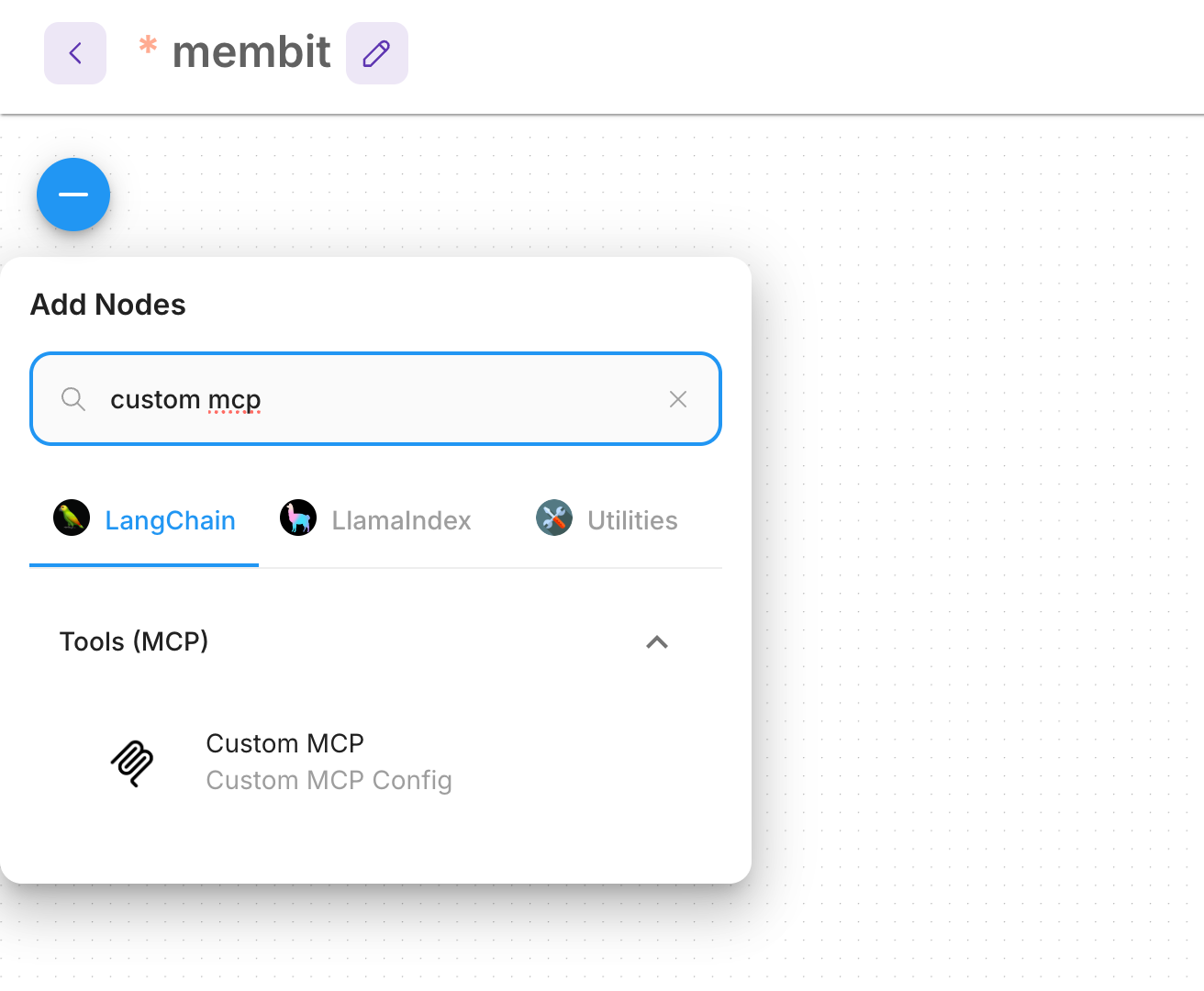Open the rename editor via the pencil icon
This screenshot has width=1204, height=991.
pyautogui.click(x=376, y=53)
